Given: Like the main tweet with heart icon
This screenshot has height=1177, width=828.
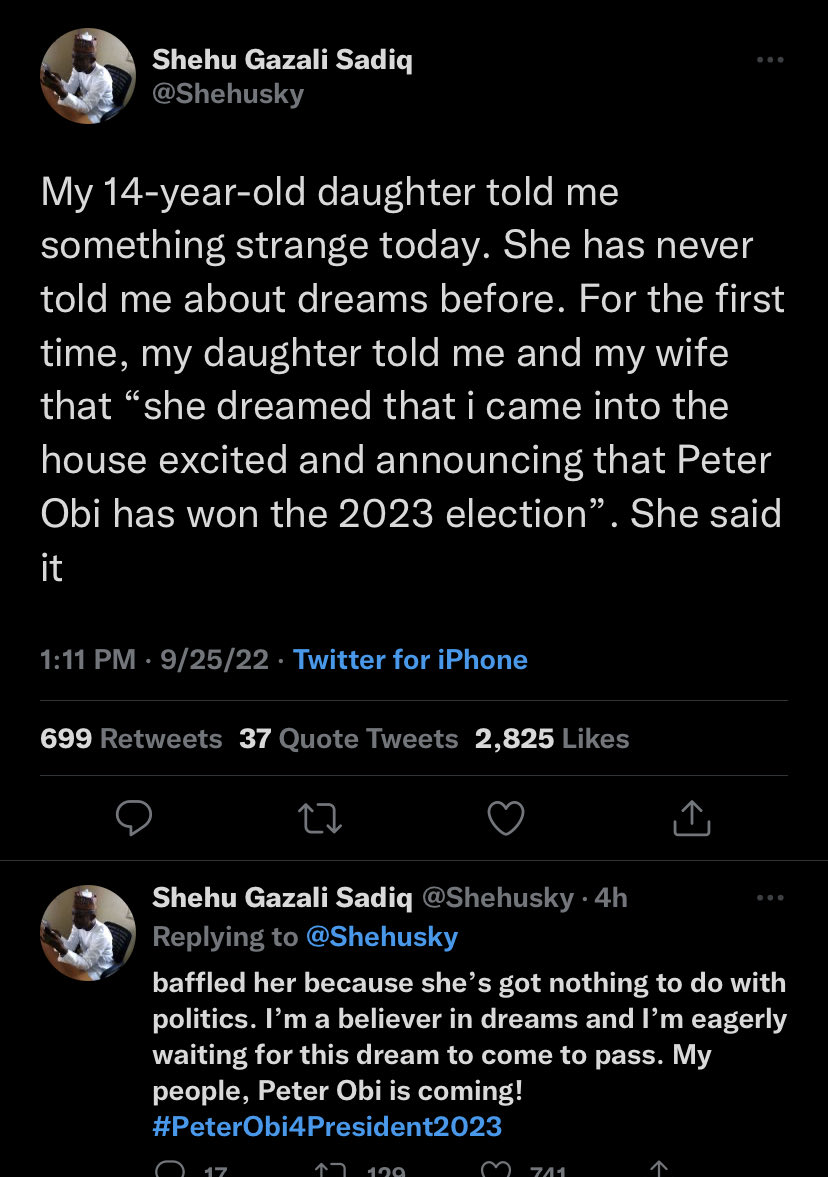Looking at the screenshot, I should click(505, 819).
